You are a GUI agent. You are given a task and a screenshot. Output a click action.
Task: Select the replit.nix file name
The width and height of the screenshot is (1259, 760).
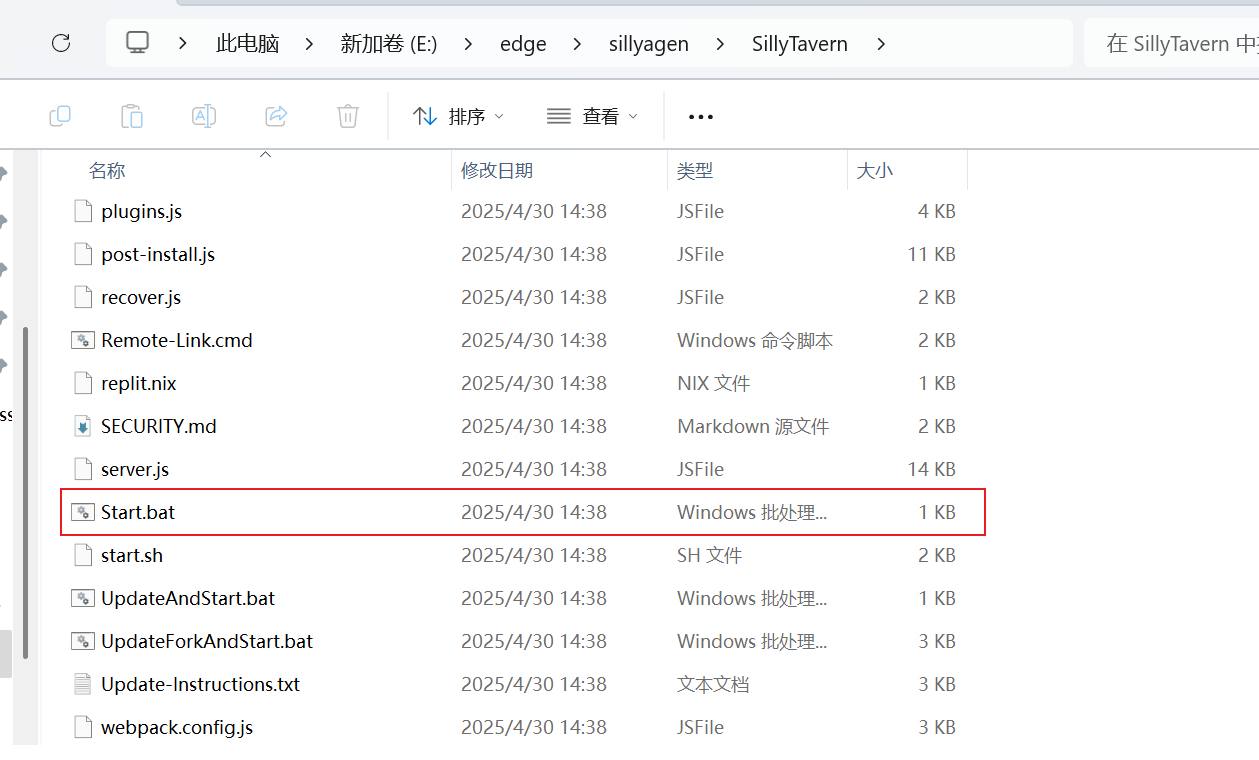point(139,383)
